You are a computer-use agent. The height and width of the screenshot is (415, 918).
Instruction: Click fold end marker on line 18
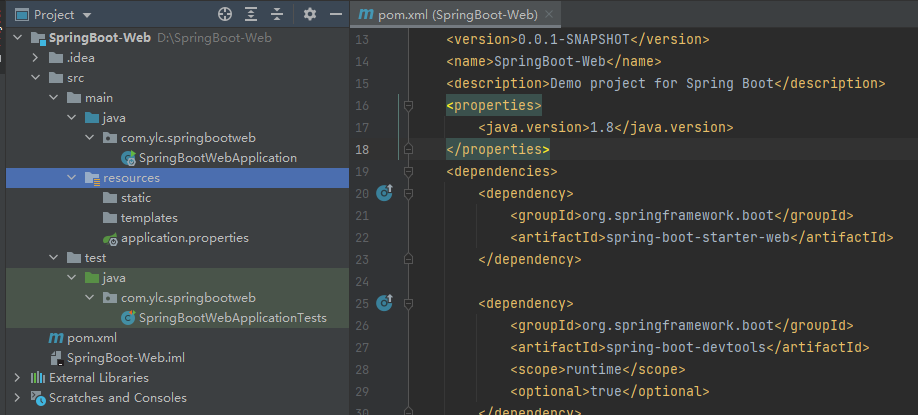[x=408, y=149]
